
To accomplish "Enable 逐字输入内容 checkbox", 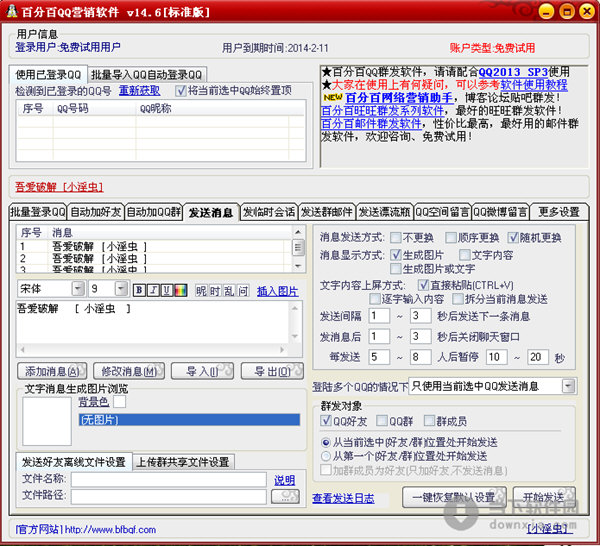I will (x=375, y=299).
